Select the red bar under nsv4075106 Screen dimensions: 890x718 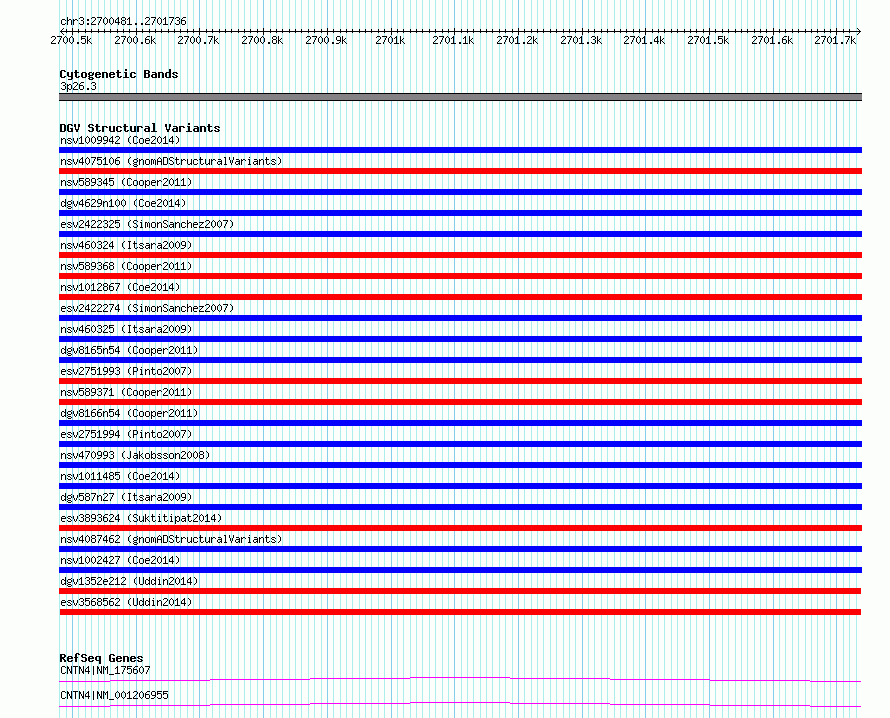click(x=460, y=171)
